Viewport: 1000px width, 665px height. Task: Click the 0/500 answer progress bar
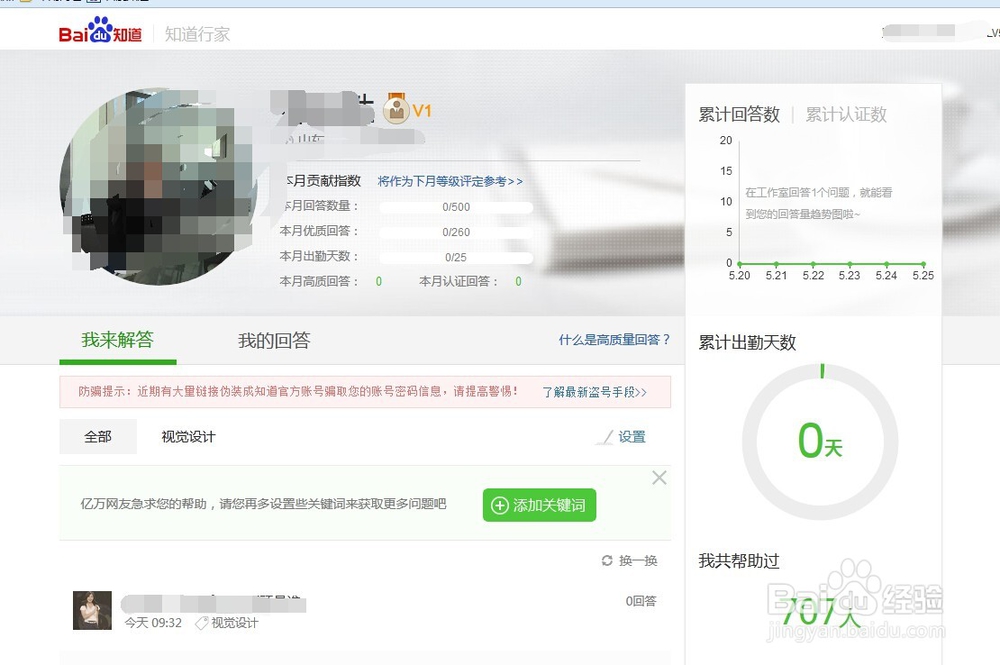[455, 207]
